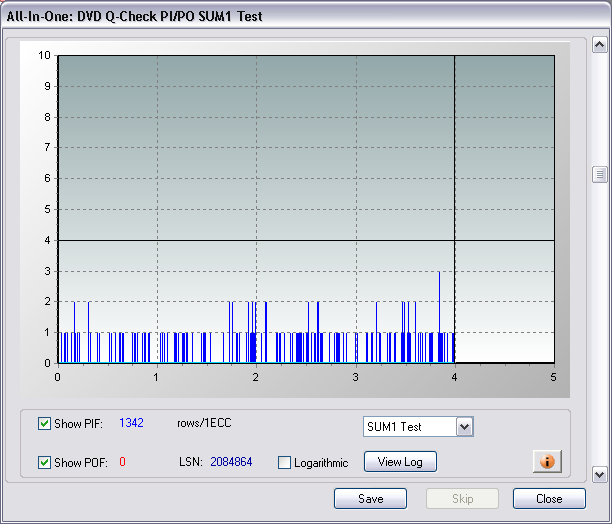
Task: Click the dialog title All-In-One: DVD Q-Check PI/PO SUM1 Test
Action: coord(134,16)
